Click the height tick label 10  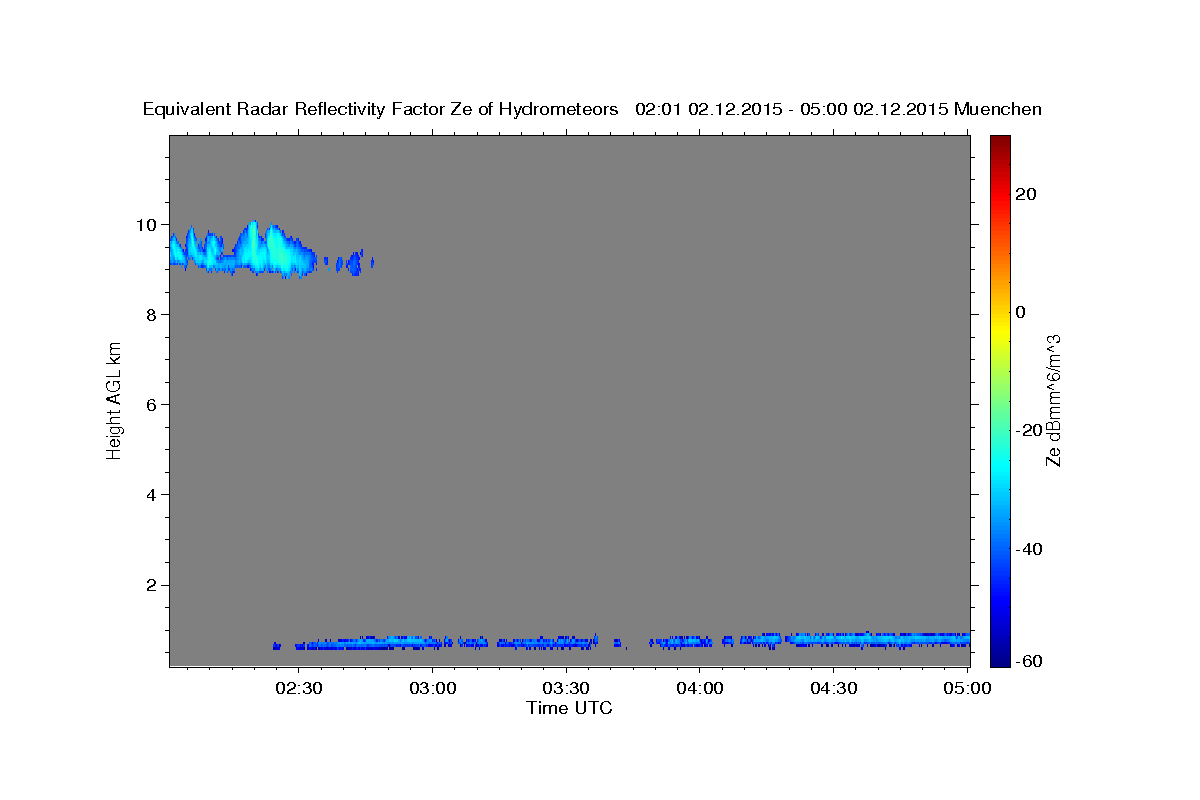148,224
